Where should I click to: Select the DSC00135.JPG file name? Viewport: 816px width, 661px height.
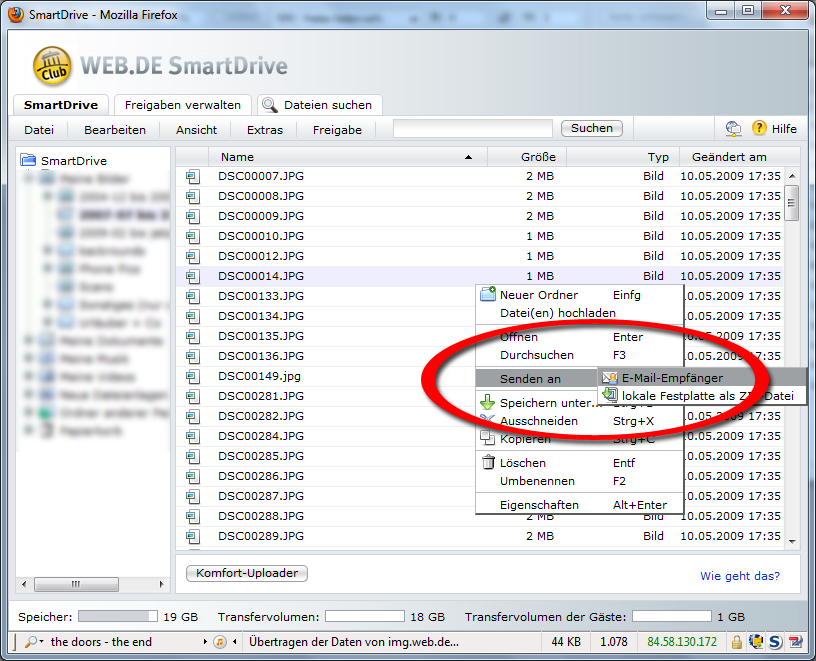[x=261, y=336]
